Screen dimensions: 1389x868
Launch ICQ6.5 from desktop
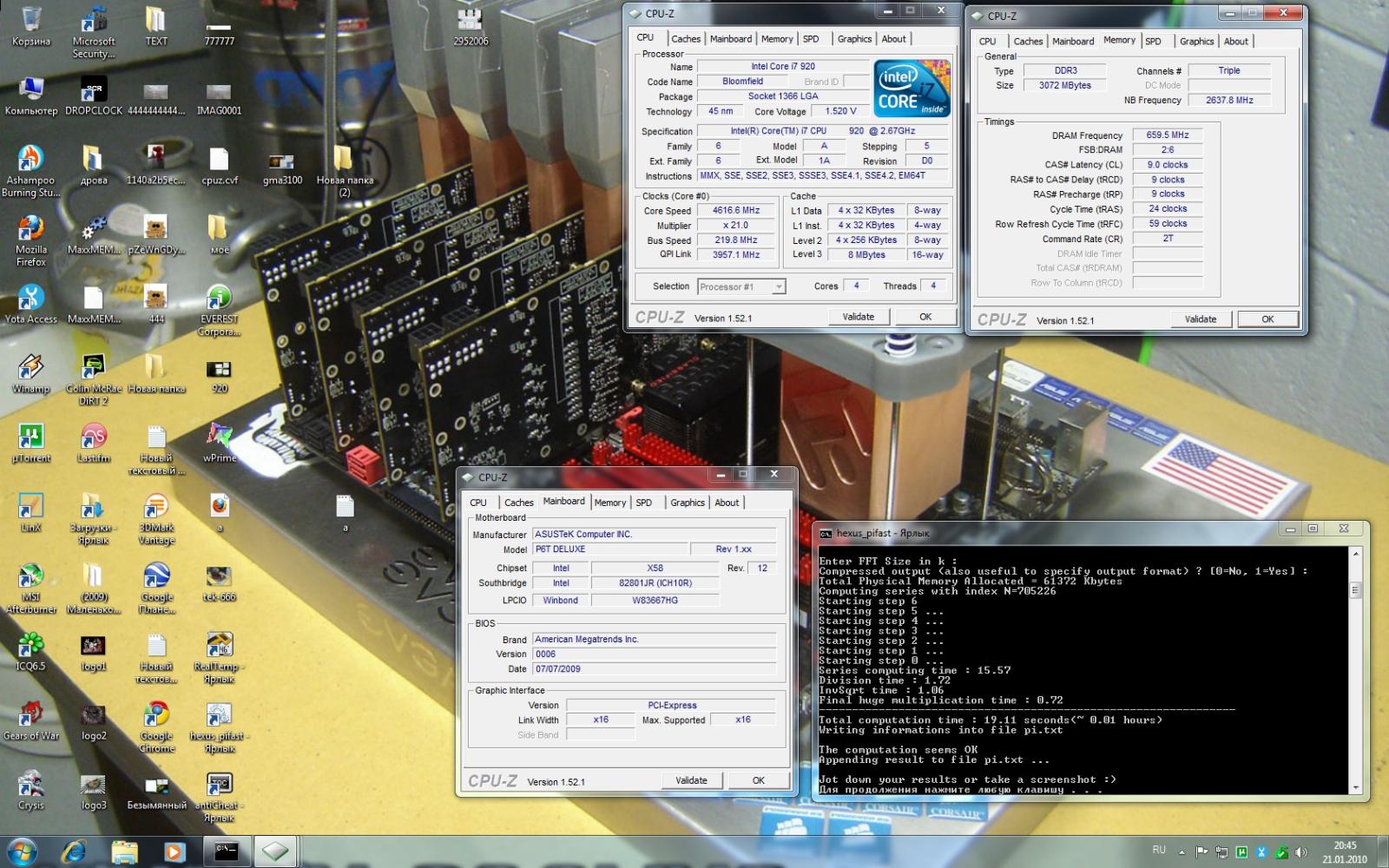coord(31,652)
